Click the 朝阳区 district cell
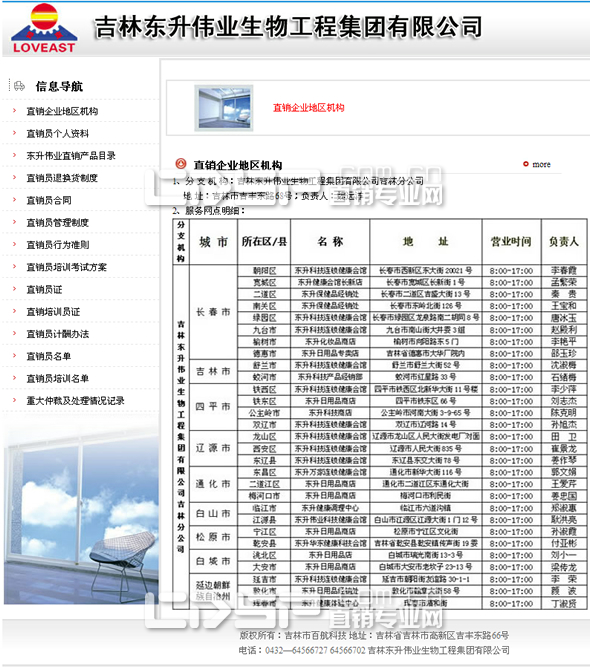Screen dimensions: 590x667 click(x=264, y=271)
